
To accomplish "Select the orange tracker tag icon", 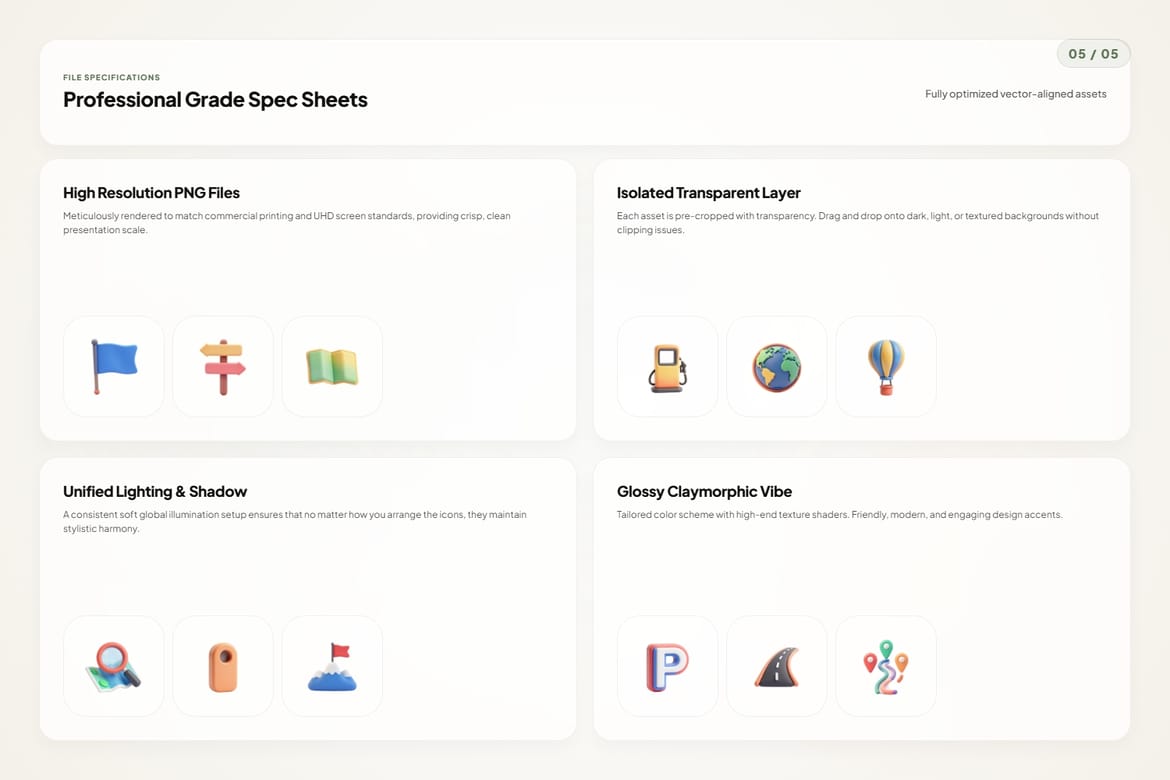I will pyautogui.click(x=222, y=666).
